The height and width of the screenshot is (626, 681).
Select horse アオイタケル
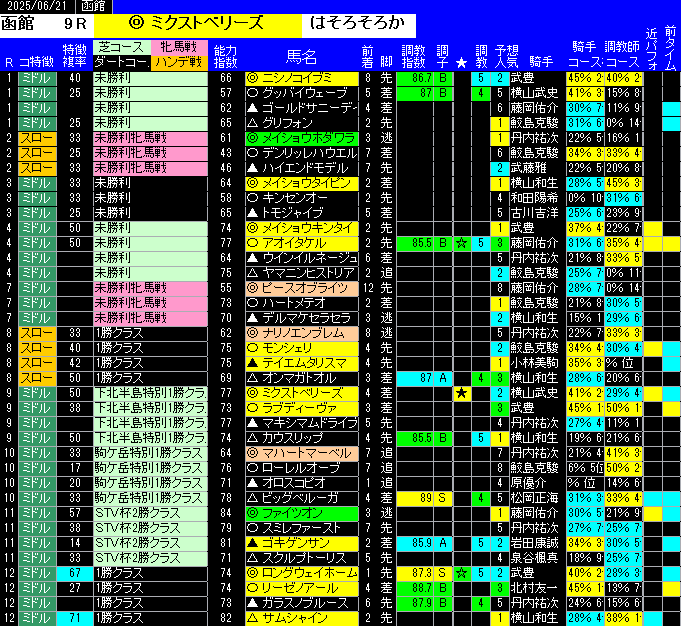point(302,243)
